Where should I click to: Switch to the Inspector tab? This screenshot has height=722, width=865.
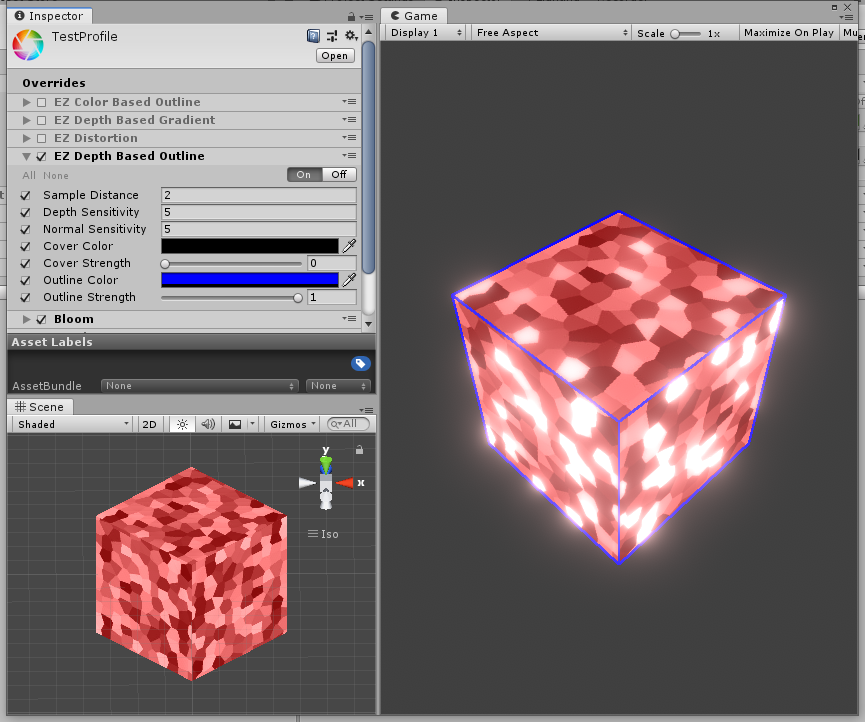[50, 16]
